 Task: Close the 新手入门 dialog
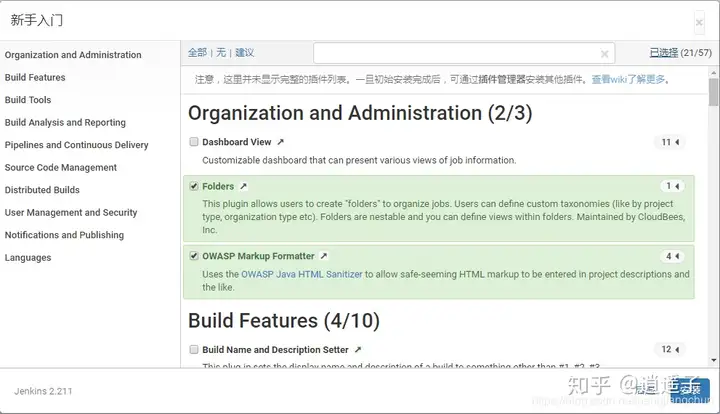coord(699,22)
